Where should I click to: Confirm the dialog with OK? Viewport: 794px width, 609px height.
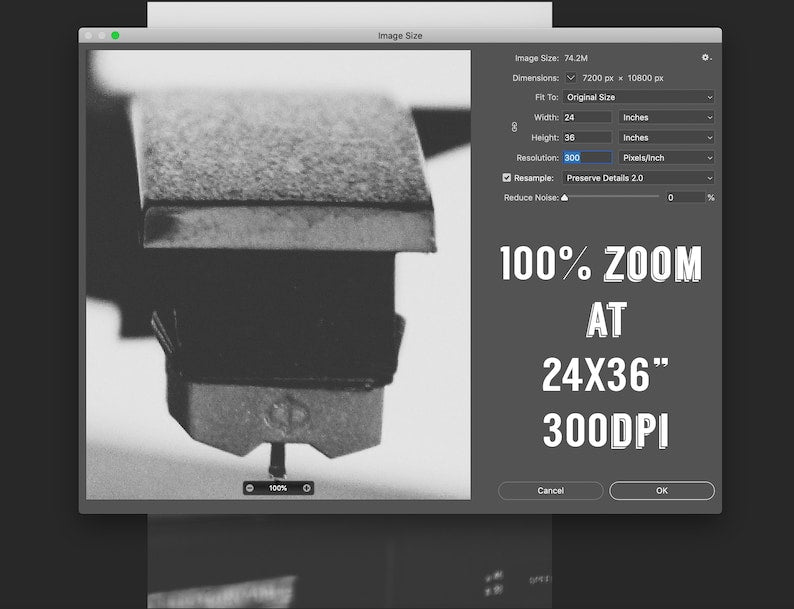pyautogui.click(x=661, y=491)
